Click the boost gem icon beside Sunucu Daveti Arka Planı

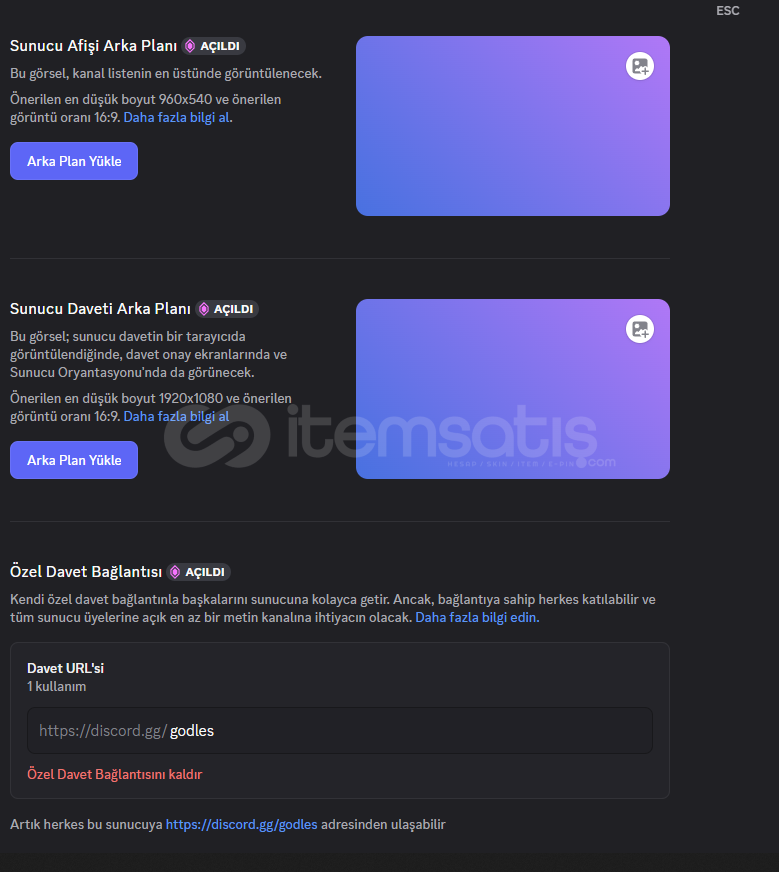[x=204, y=309]
